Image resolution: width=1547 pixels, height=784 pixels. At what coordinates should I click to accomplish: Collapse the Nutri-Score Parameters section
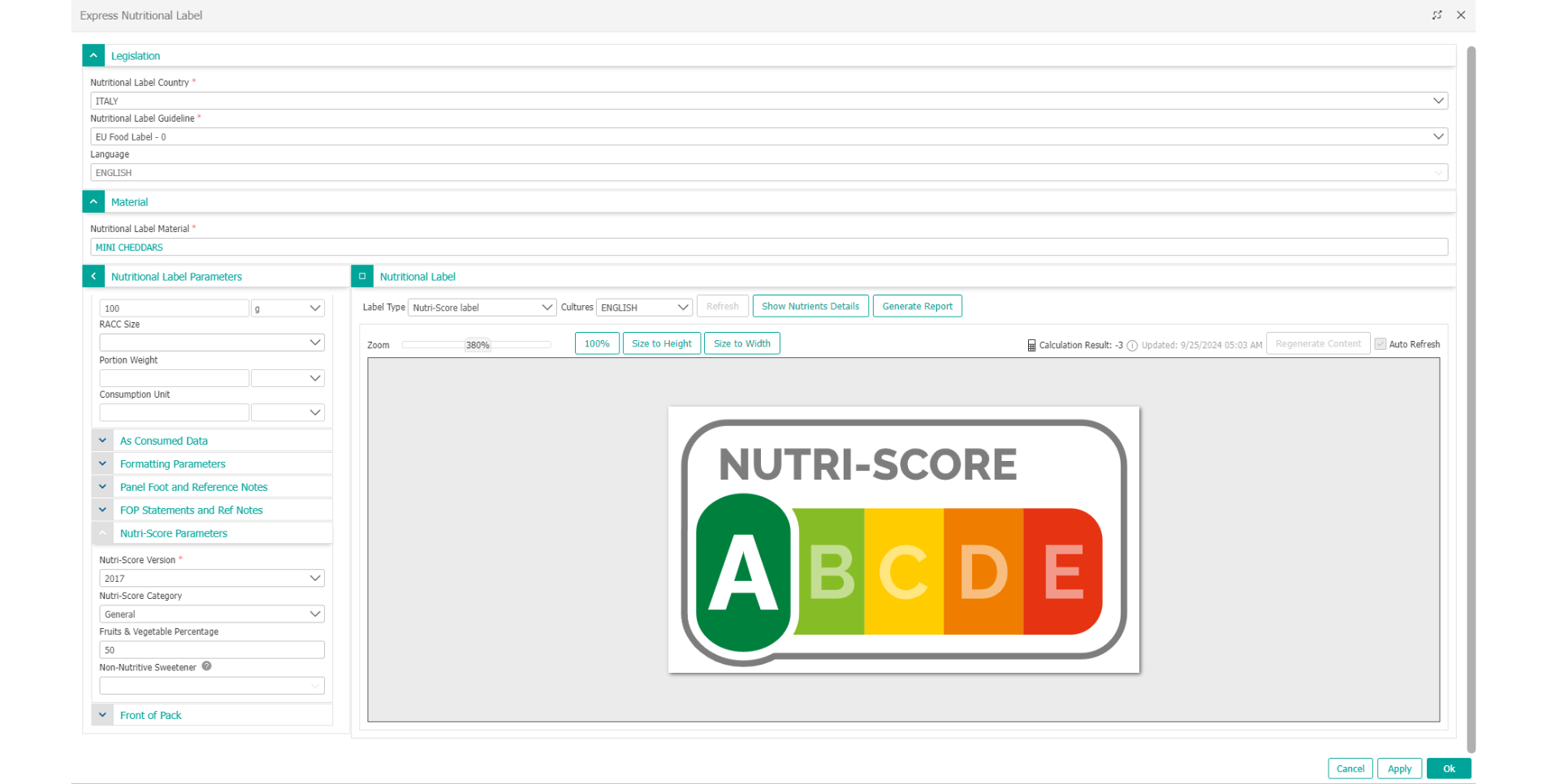coord(102,533)
